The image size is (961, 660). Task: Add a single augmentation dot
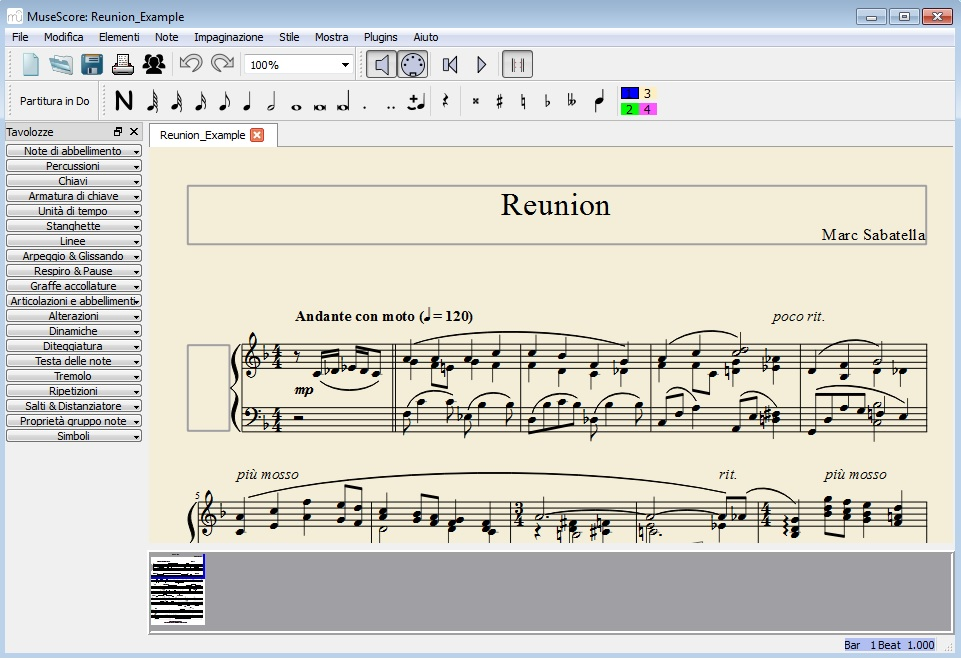365,107
